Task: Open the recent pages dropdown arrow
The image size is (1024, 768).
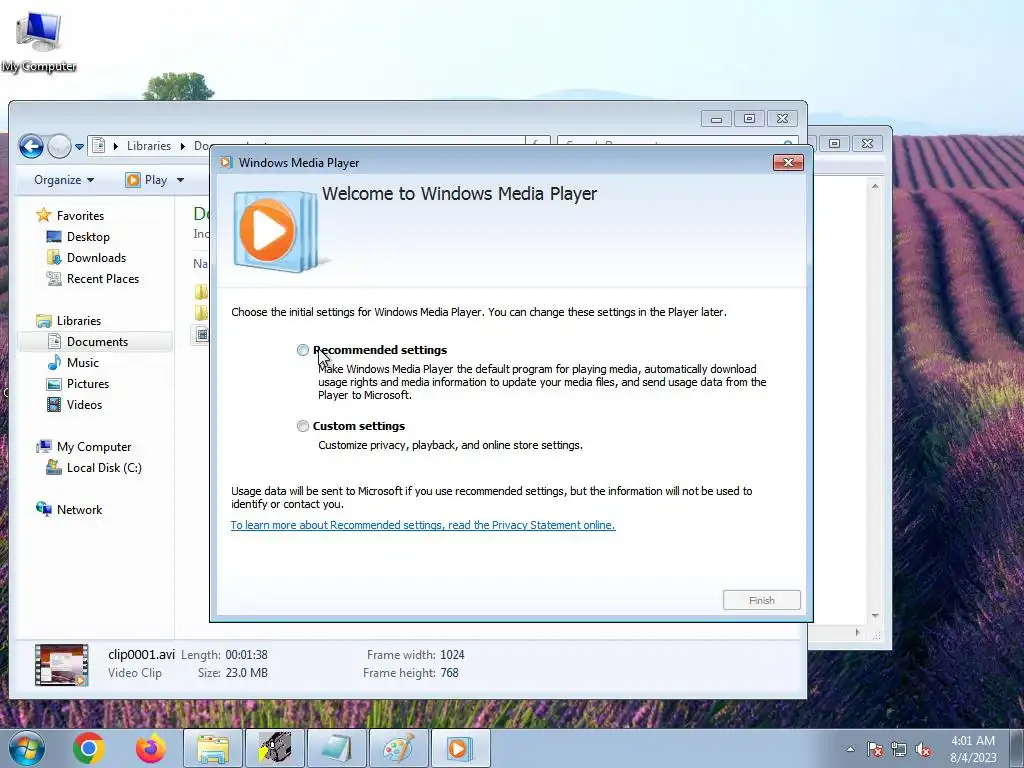Action: (79, 146)
